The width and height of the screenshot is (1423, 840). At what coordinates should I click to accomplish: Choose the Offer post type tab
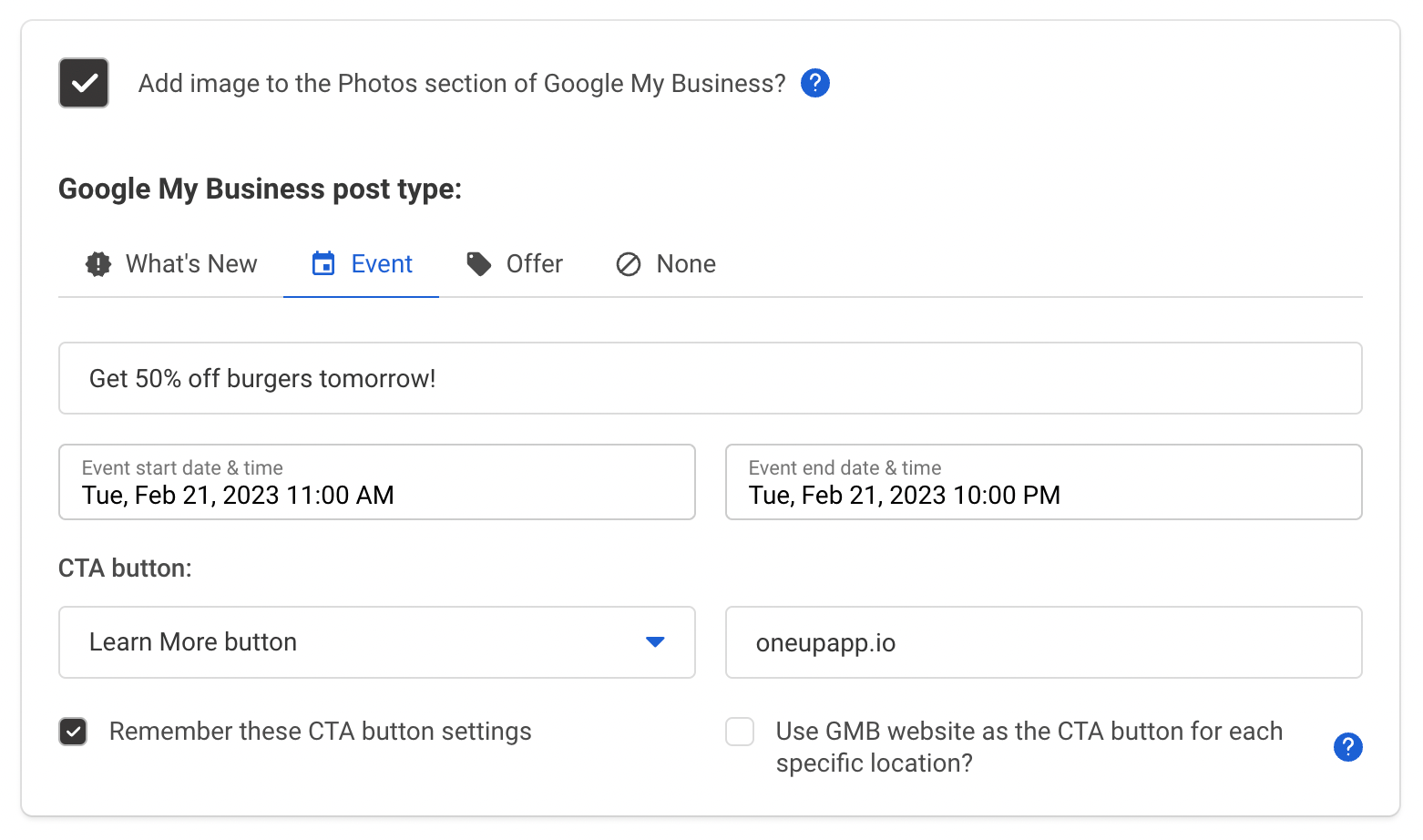click(x=515, y=264)
